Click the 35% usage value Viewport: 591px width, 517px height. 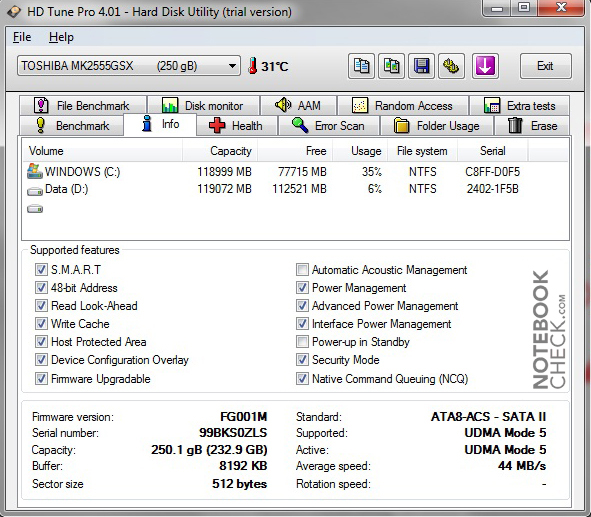[372, 172]
